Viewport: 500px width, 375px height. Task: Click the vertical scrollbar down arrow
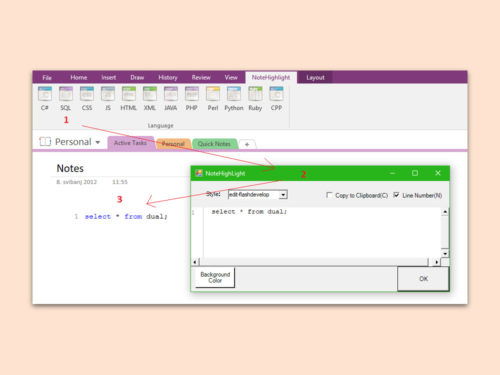pyautogui.click(x=445, y=254)
